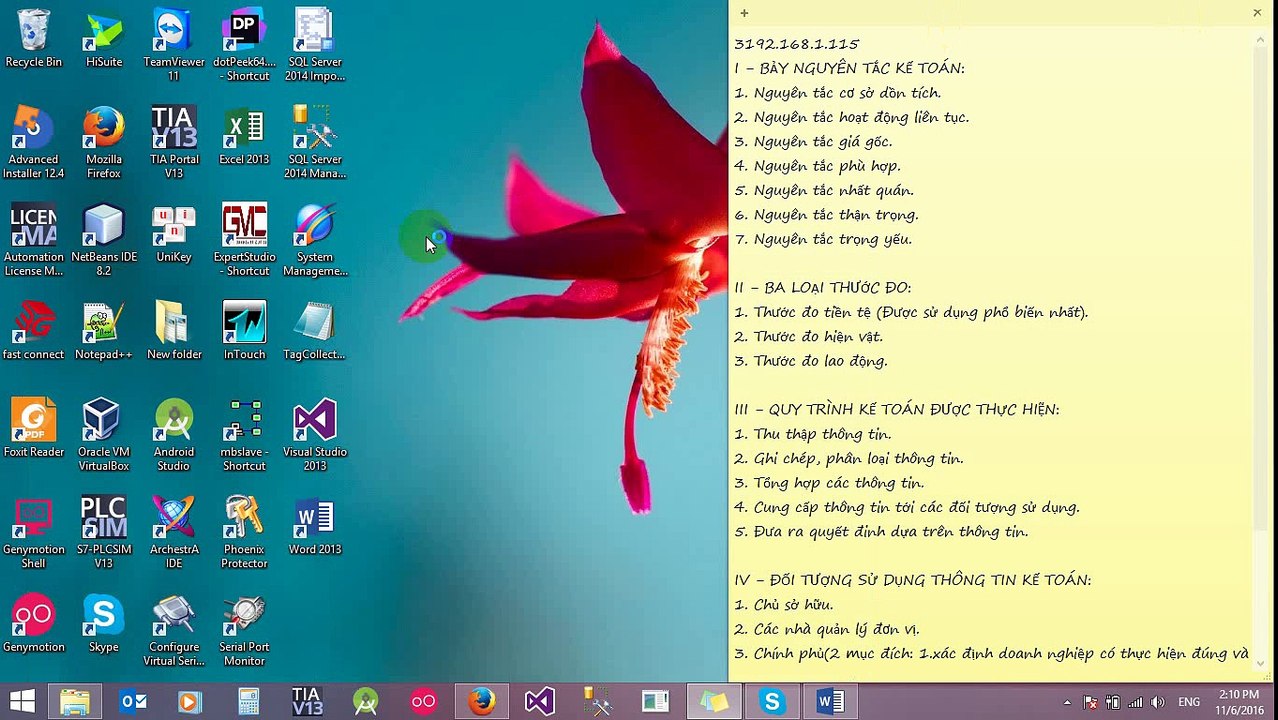1278x720 pixels.
Task: Select the Skype desktop icon
Action: 104,623
